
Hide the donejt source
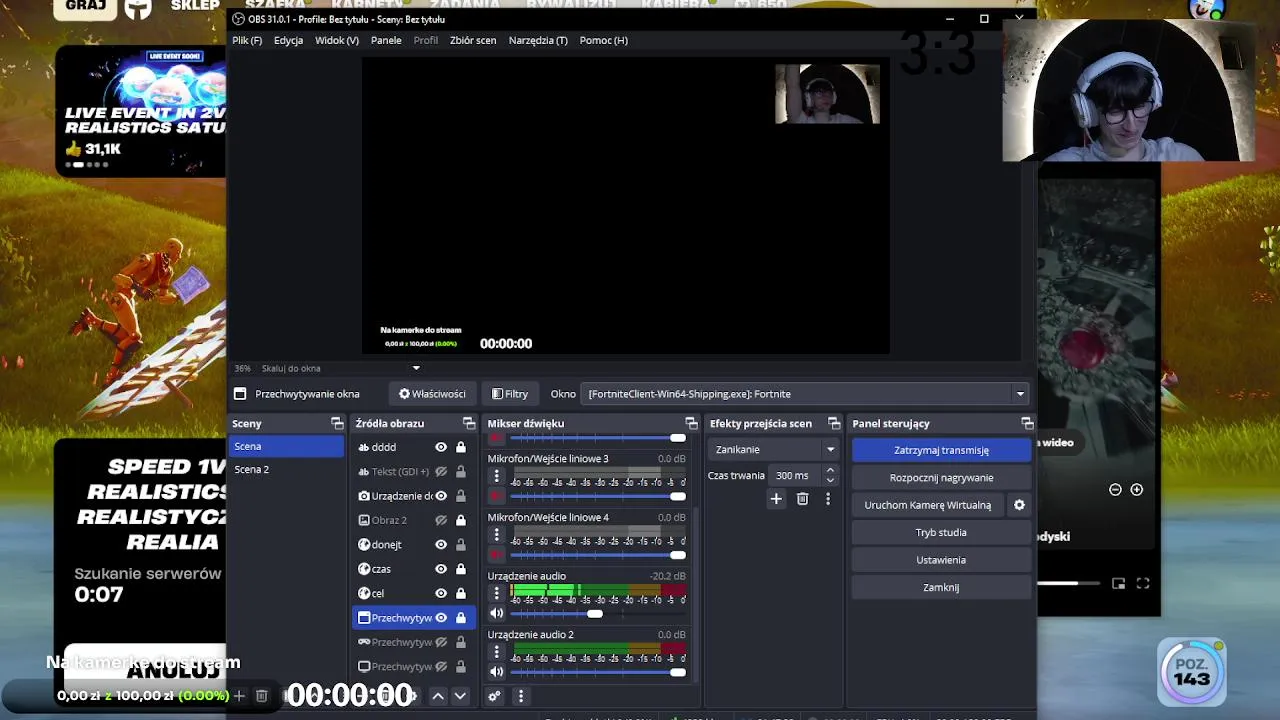click(441, 545)
